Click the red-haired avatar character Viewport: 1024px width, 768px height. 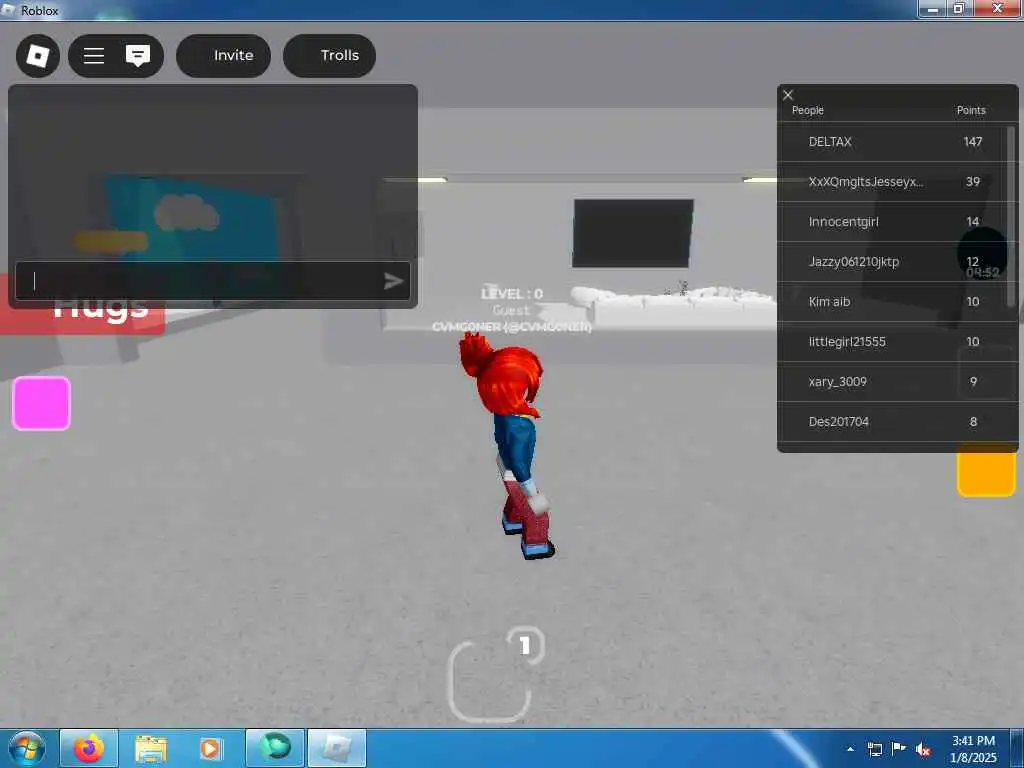pos(509,444)
